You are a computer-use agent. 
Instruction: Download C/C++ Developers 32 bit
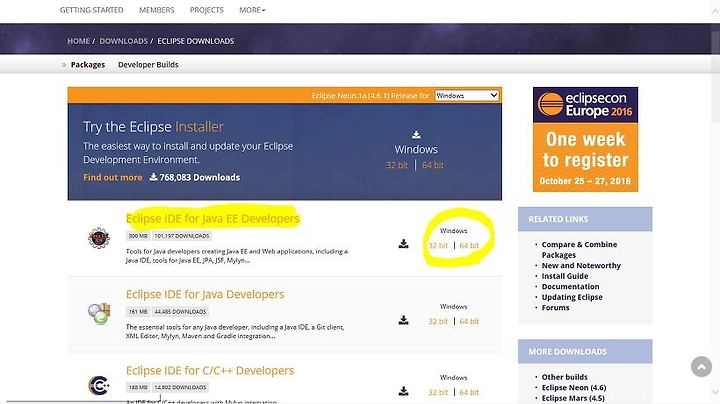[438, 392]
